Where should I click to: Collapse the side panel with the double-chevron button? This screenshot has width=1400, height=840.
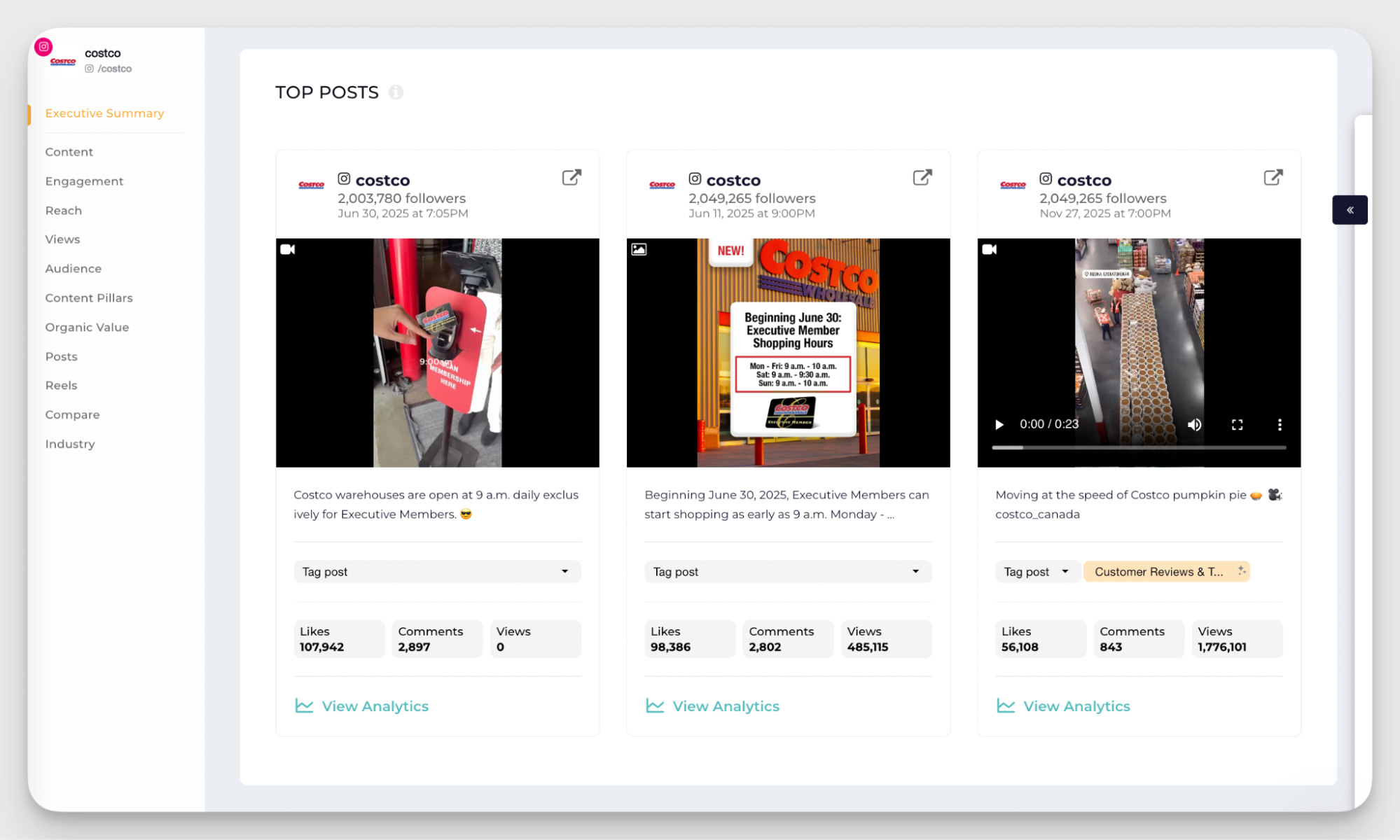pos(1350,210)
